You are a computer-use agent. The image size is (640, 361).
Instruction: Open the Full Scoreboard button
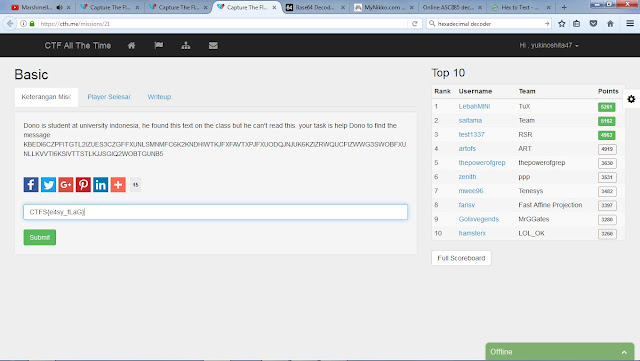(461, 258)
